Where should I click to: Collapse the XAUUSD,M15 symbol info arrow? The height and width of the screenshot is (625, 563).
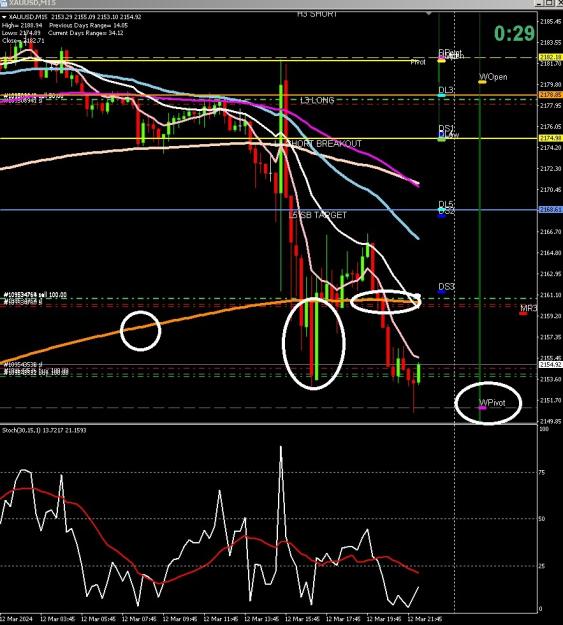pos(4,17)
